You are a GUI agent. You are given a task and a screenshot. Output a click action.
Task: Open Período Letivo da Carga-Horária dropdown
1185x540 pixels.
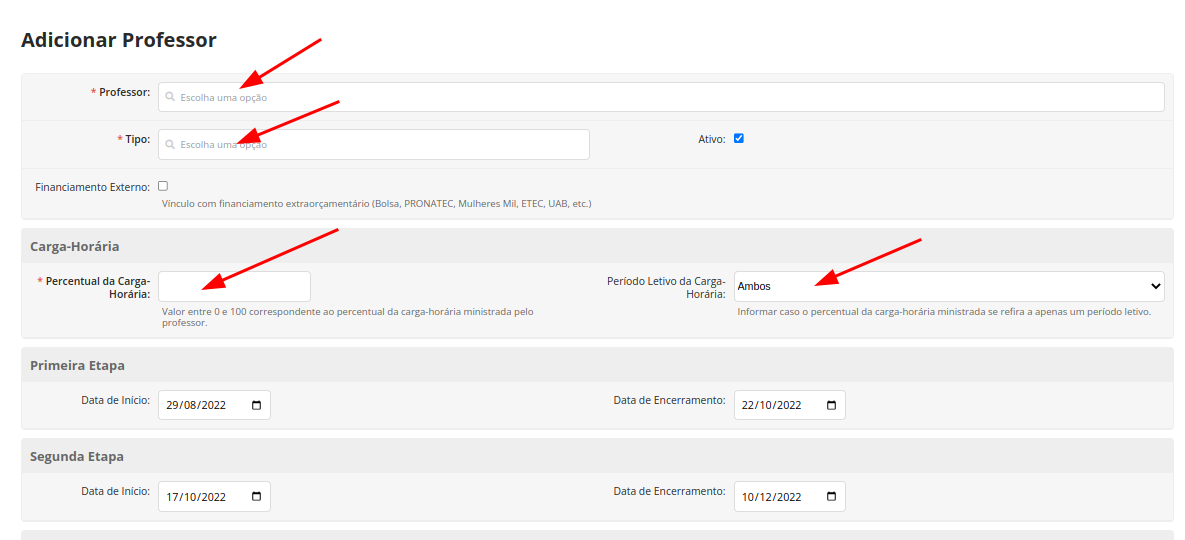[949, 286]
